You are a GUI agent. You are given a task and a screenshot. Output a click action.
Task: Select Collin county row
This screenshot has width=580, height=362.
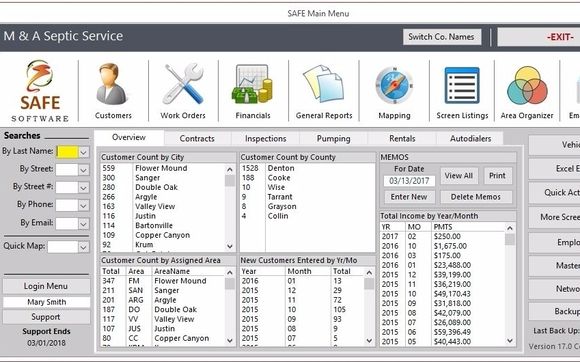point(307,216)
